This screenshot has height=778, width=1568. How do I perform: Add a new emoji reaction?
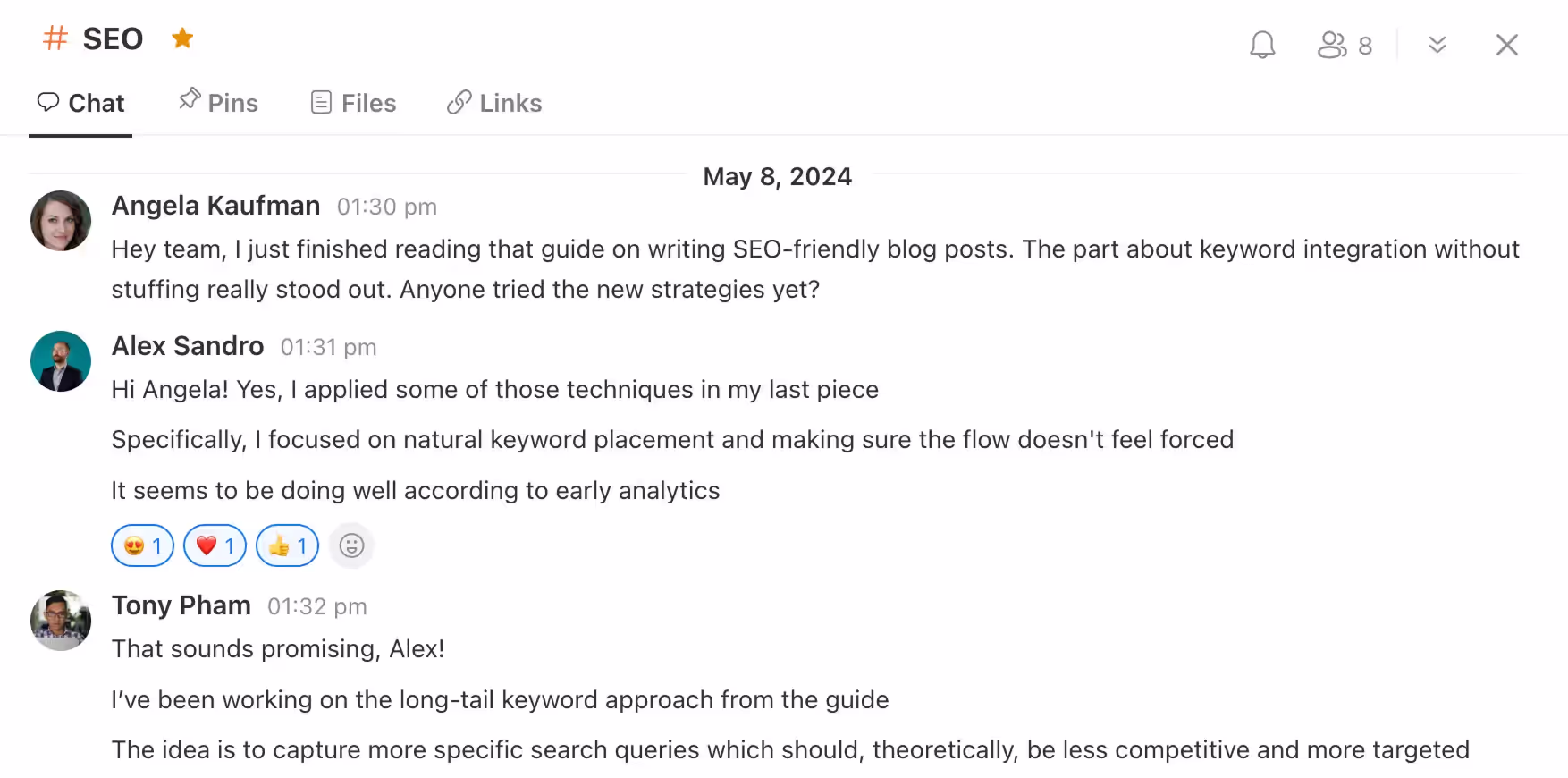pyautogui.click(x=351, y=545)
